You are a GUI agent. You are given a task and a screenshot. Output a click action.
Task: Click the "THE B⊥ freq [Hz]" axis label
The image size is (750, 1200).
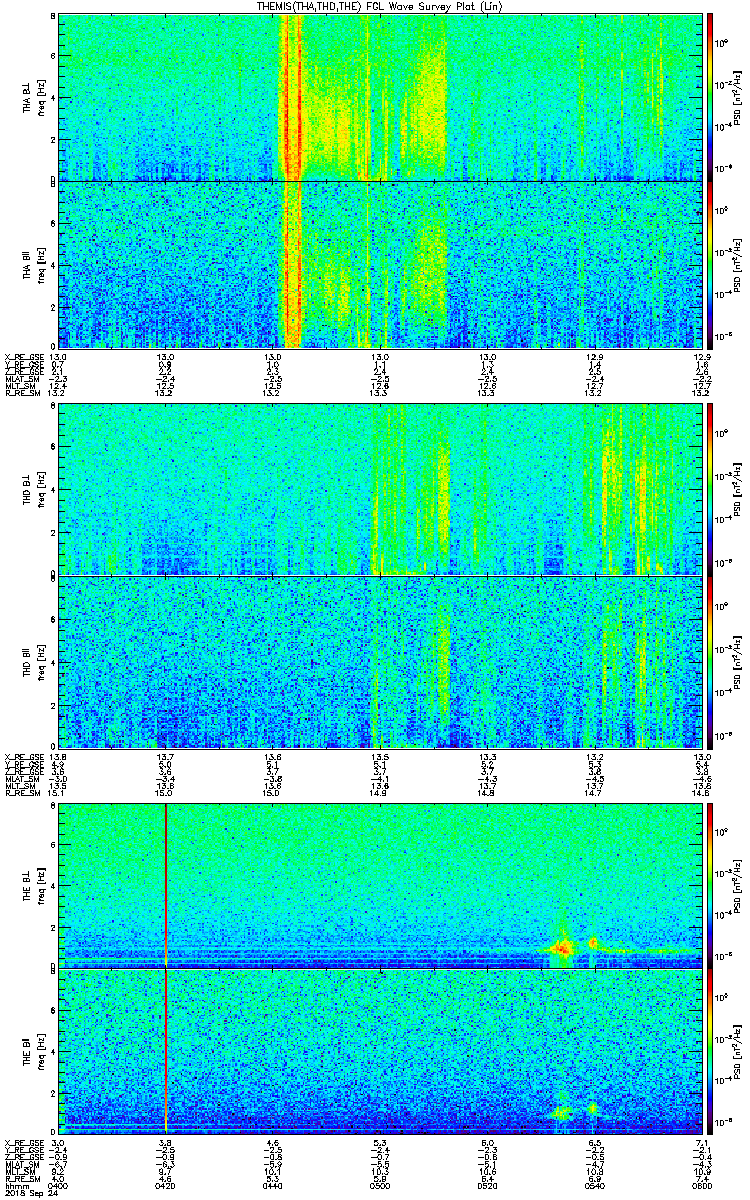click(x=32, y=885)
